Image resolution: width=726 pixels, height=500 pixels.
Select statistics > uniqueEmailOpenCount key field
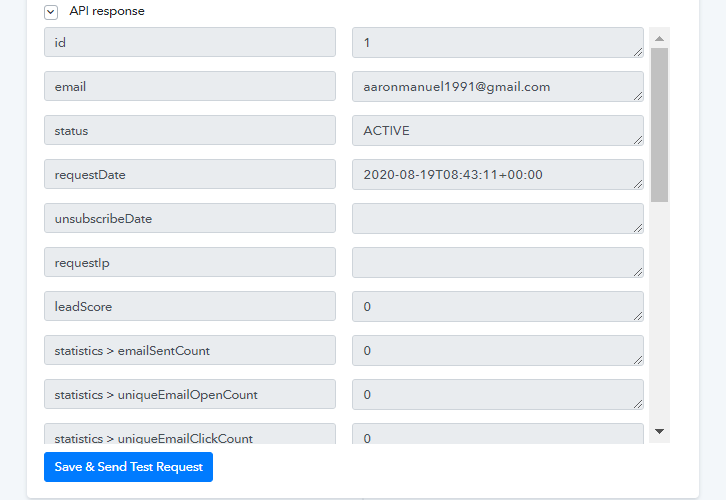[x=190, y=394]
